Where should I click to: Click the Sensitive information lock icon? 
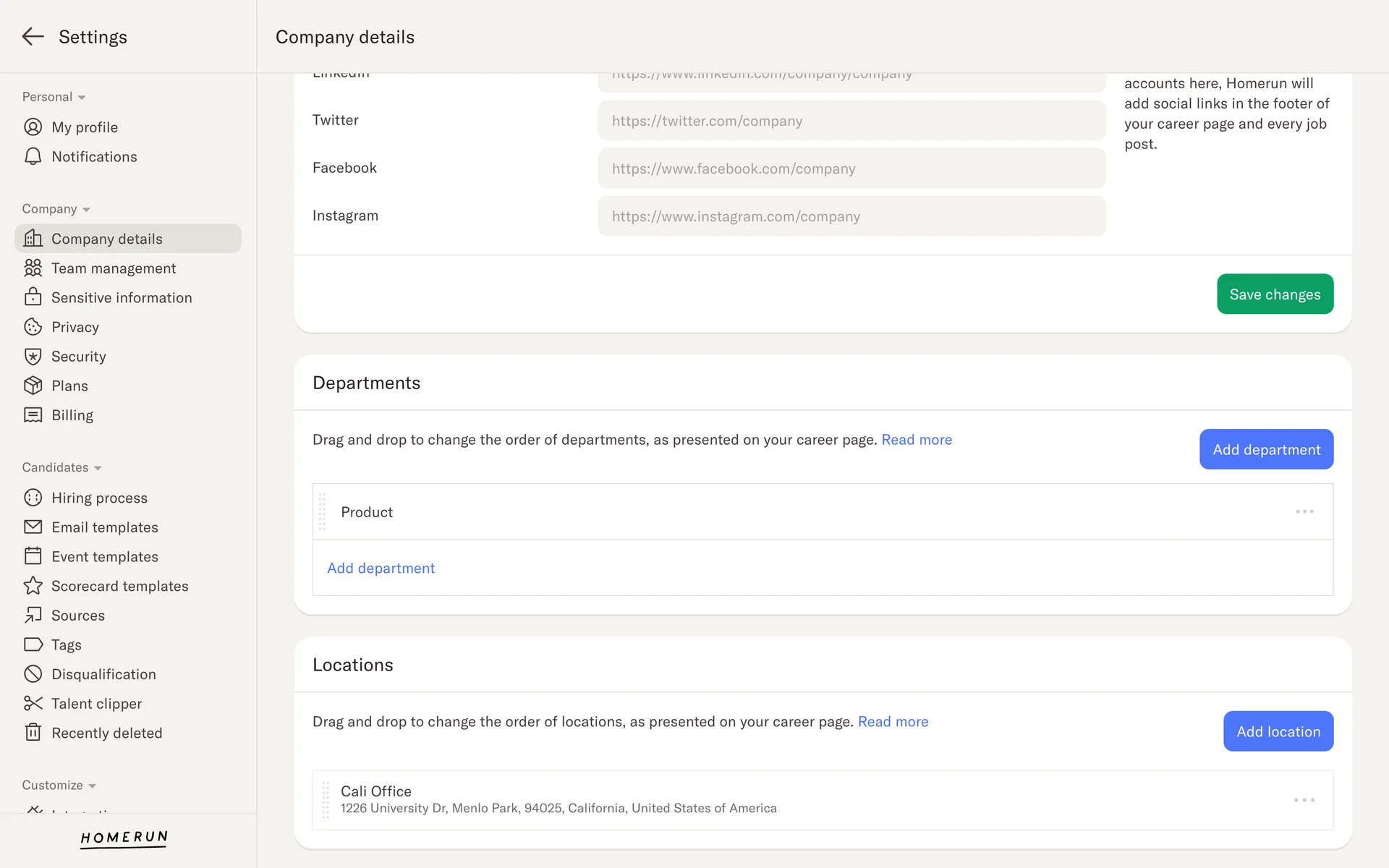point(33,297)
